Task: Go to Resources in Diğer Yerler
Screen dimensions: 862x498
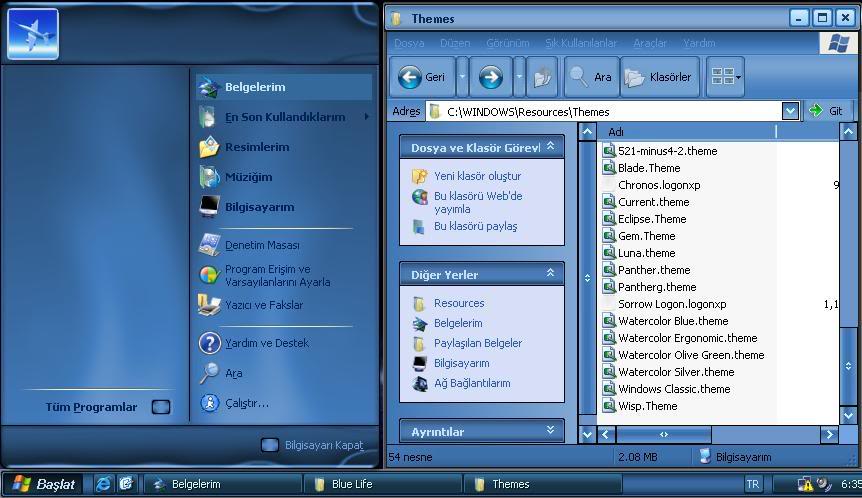Action: 459,303
